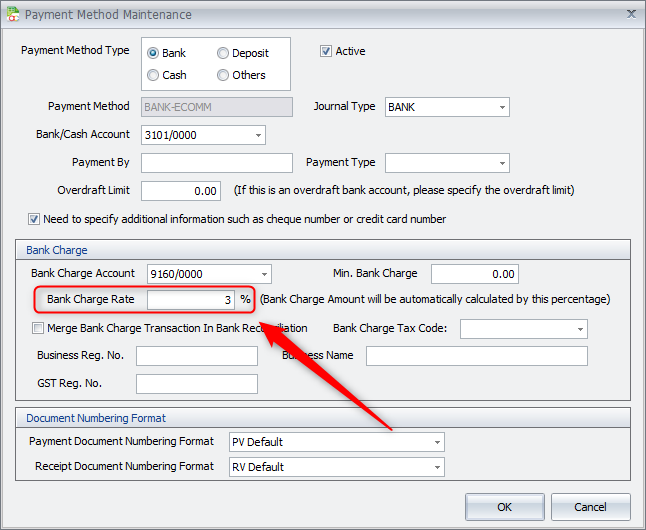Click the app icon in title bar
Screen dimensions: 646x530
[x=12, y=15]
